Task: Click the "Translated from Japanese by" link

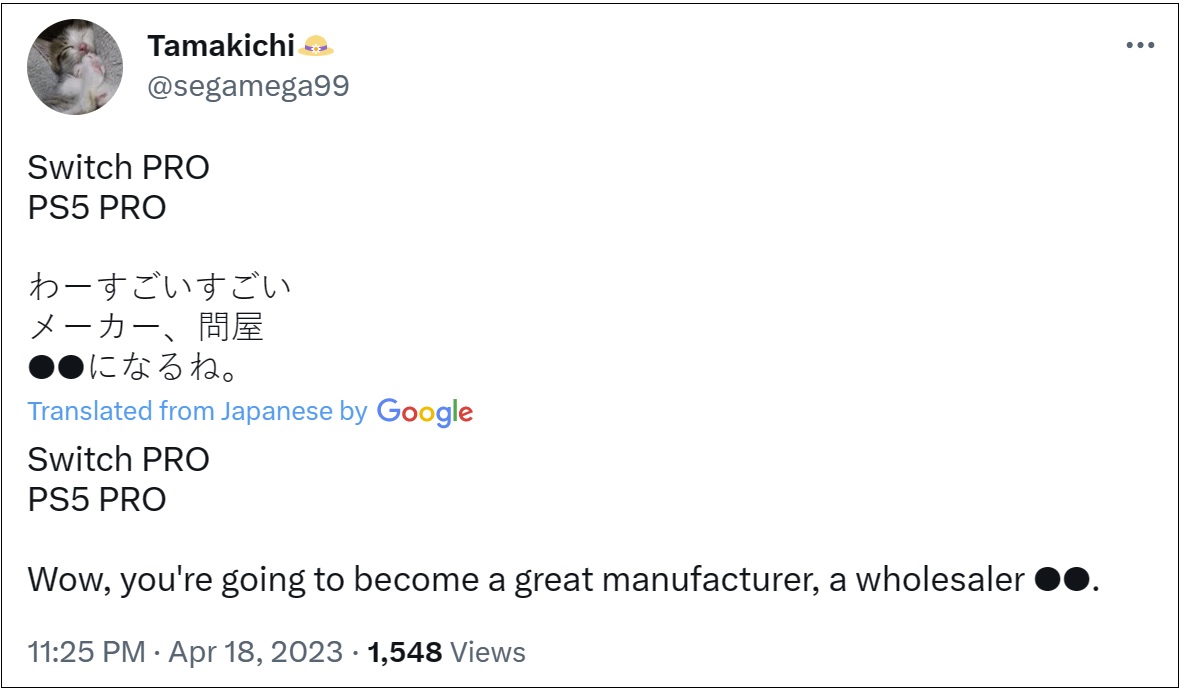Action: click(x=197, y=411)
